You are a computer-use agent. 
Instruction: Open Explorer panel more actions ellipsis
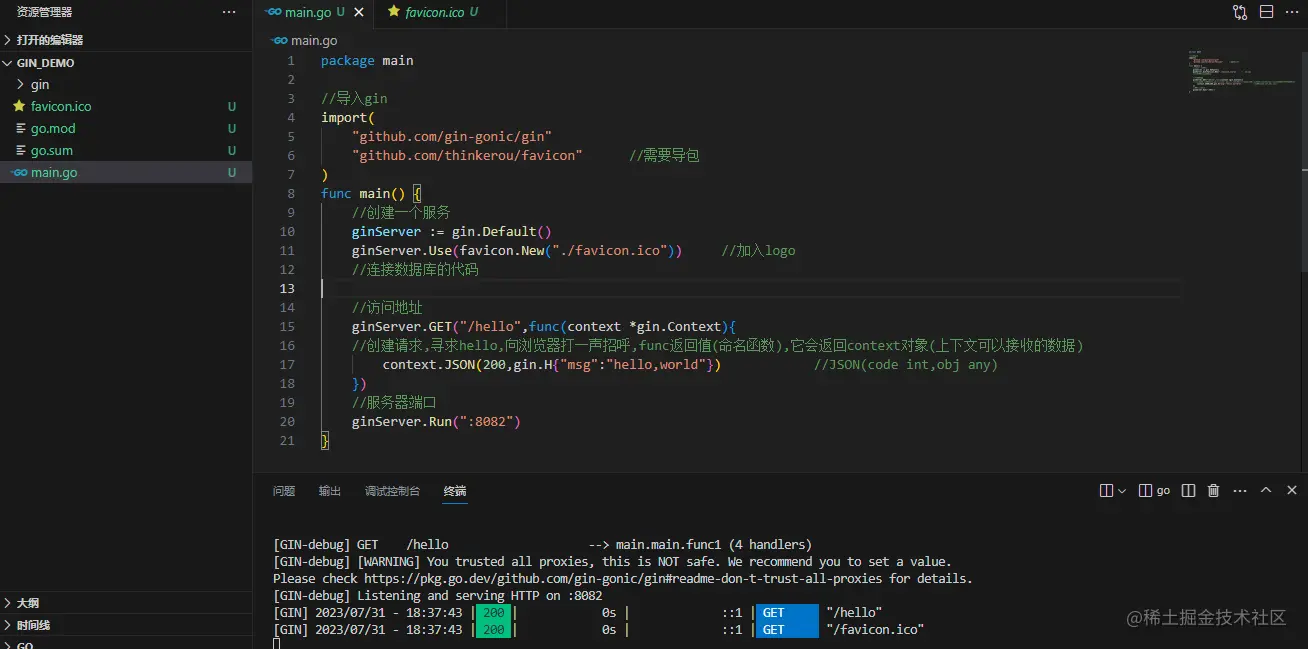point(229,12)
